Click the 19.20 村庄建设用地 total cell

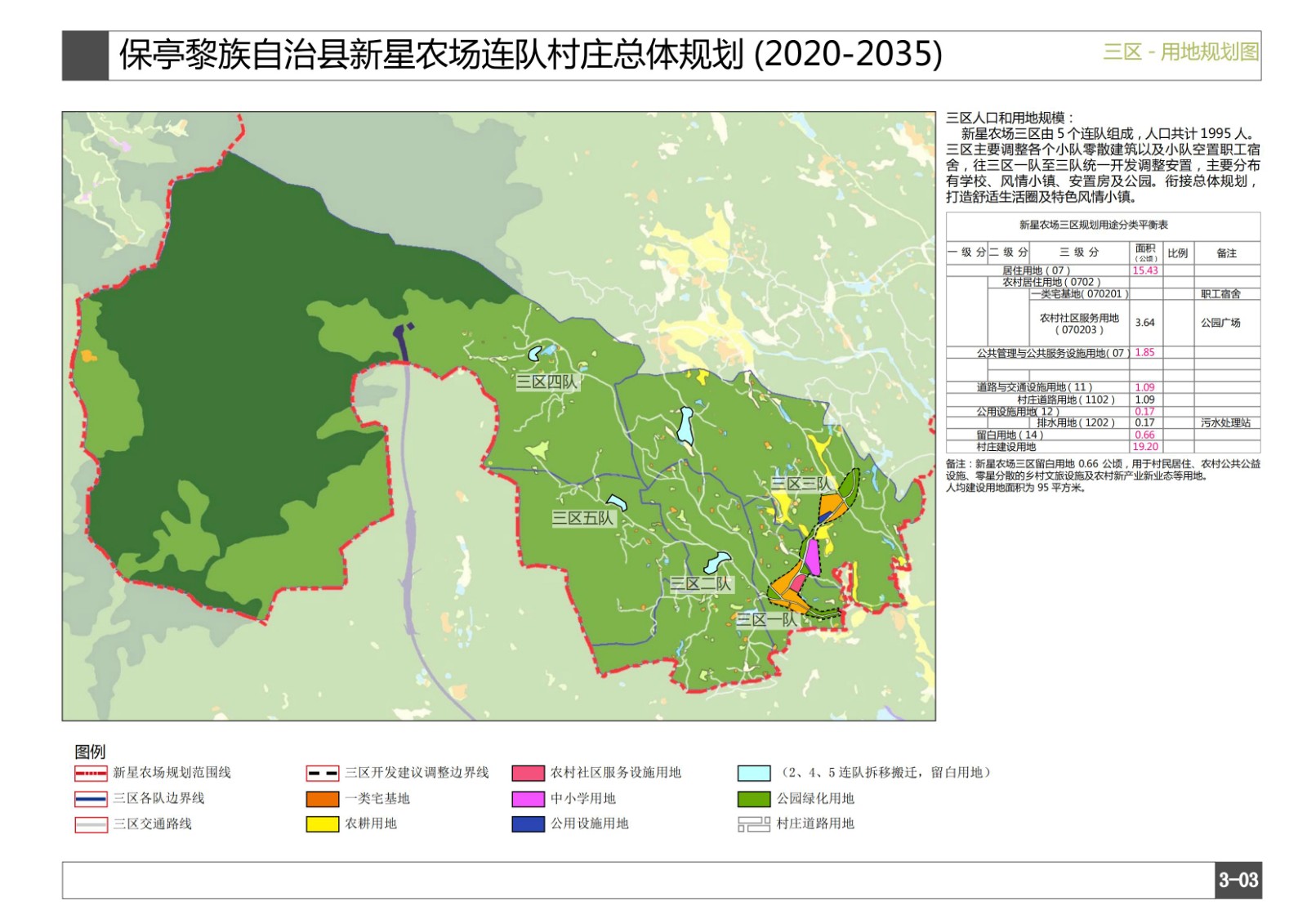coord(1145,447)
